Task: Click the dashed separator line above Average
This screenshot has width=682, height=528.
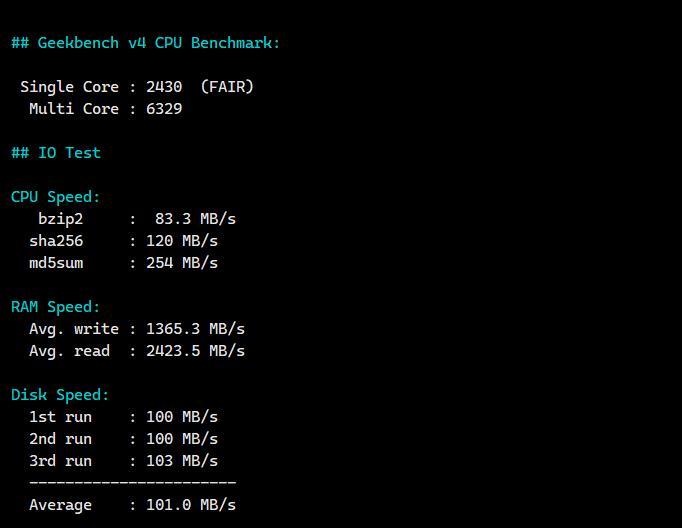Action: click(x=132, y=483)
